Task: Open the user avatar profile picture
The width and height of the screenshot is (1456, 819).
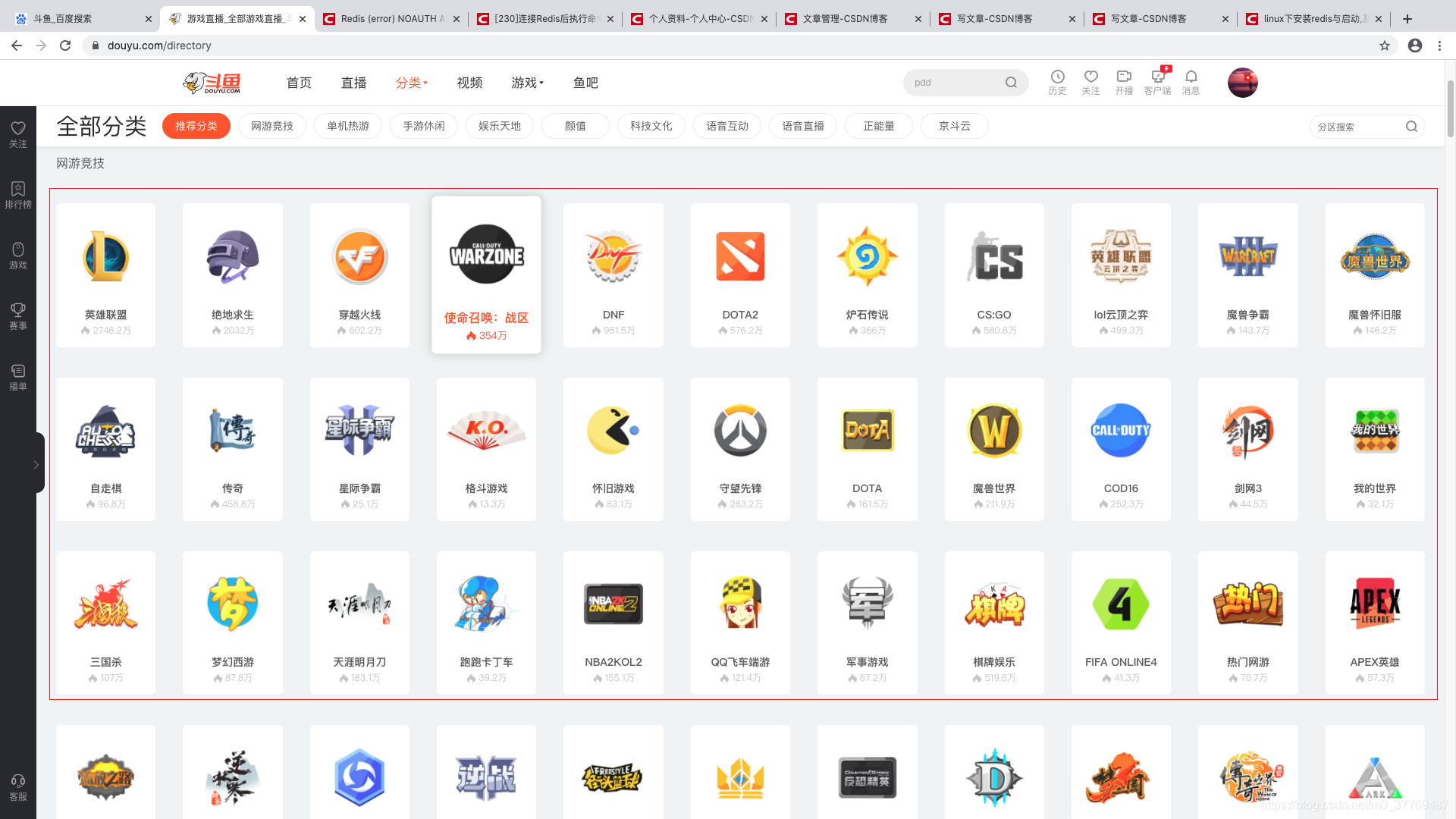Action: (x=1242, y=83)
